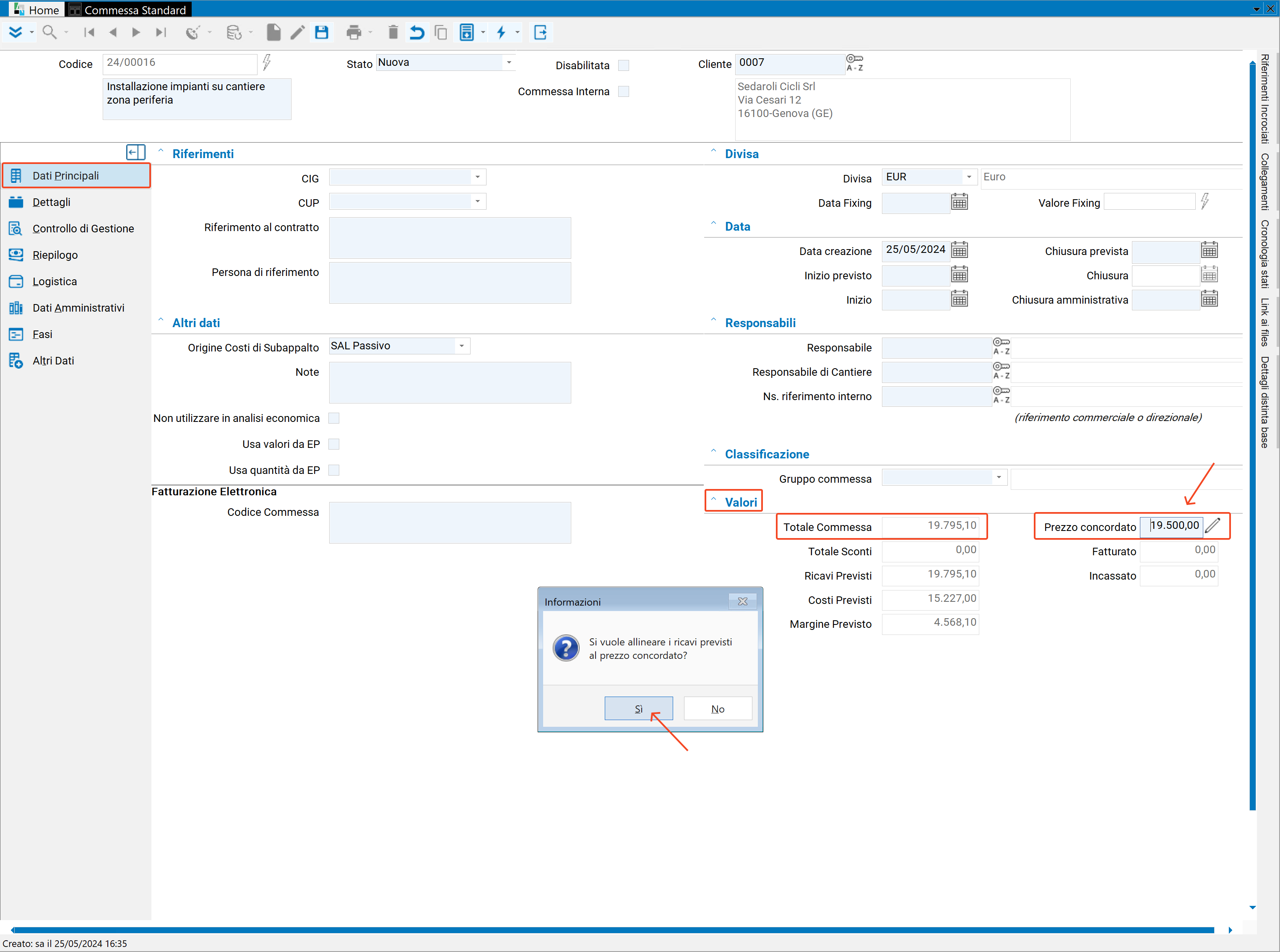Click pencil icon beside Prezzo concordato
Viewport: 1280px width, 952px height.
[1213, 525]
